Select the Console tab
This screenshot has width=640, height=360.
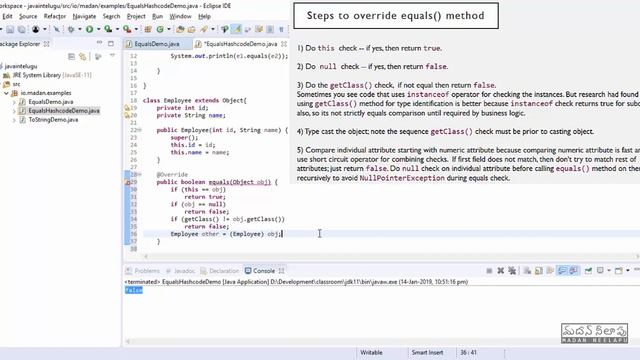coord(264,271)
